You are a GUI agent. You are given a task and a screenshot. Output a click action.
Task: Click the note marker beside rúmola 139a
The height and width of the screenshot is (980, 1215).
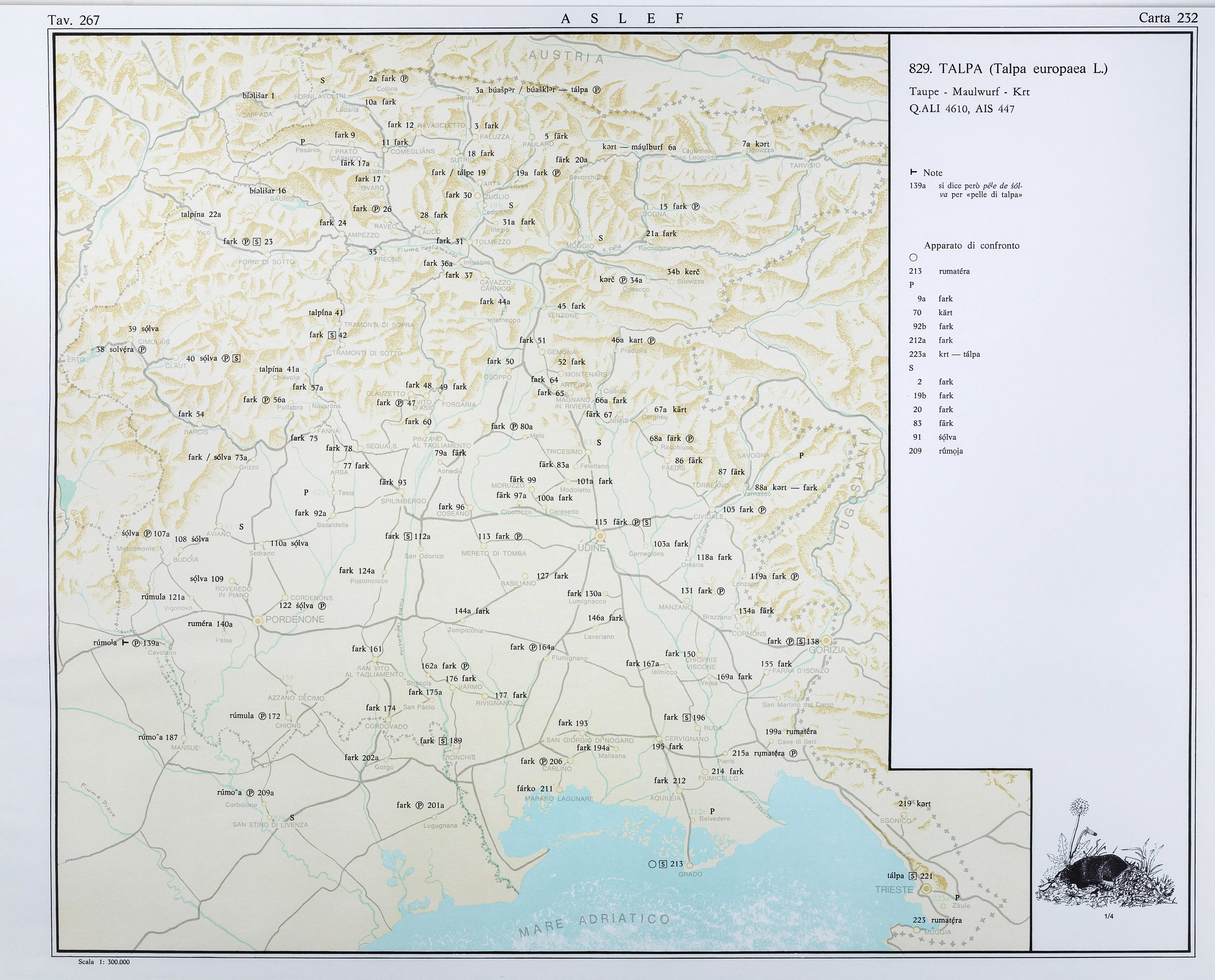pyautogui.click(x=125, y=642)
